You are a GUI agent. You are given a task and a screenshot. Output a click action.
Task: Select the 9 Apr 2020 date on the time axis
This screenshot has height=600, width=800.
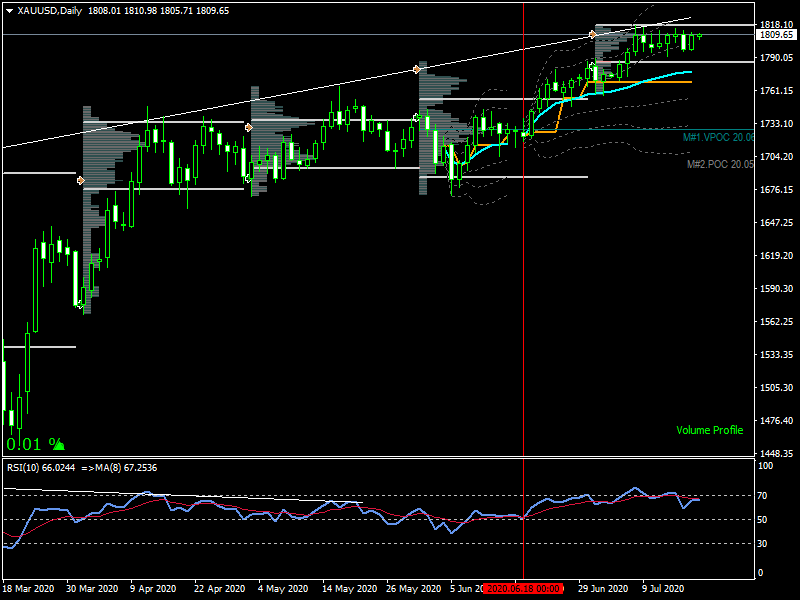(x=153, y=588)
